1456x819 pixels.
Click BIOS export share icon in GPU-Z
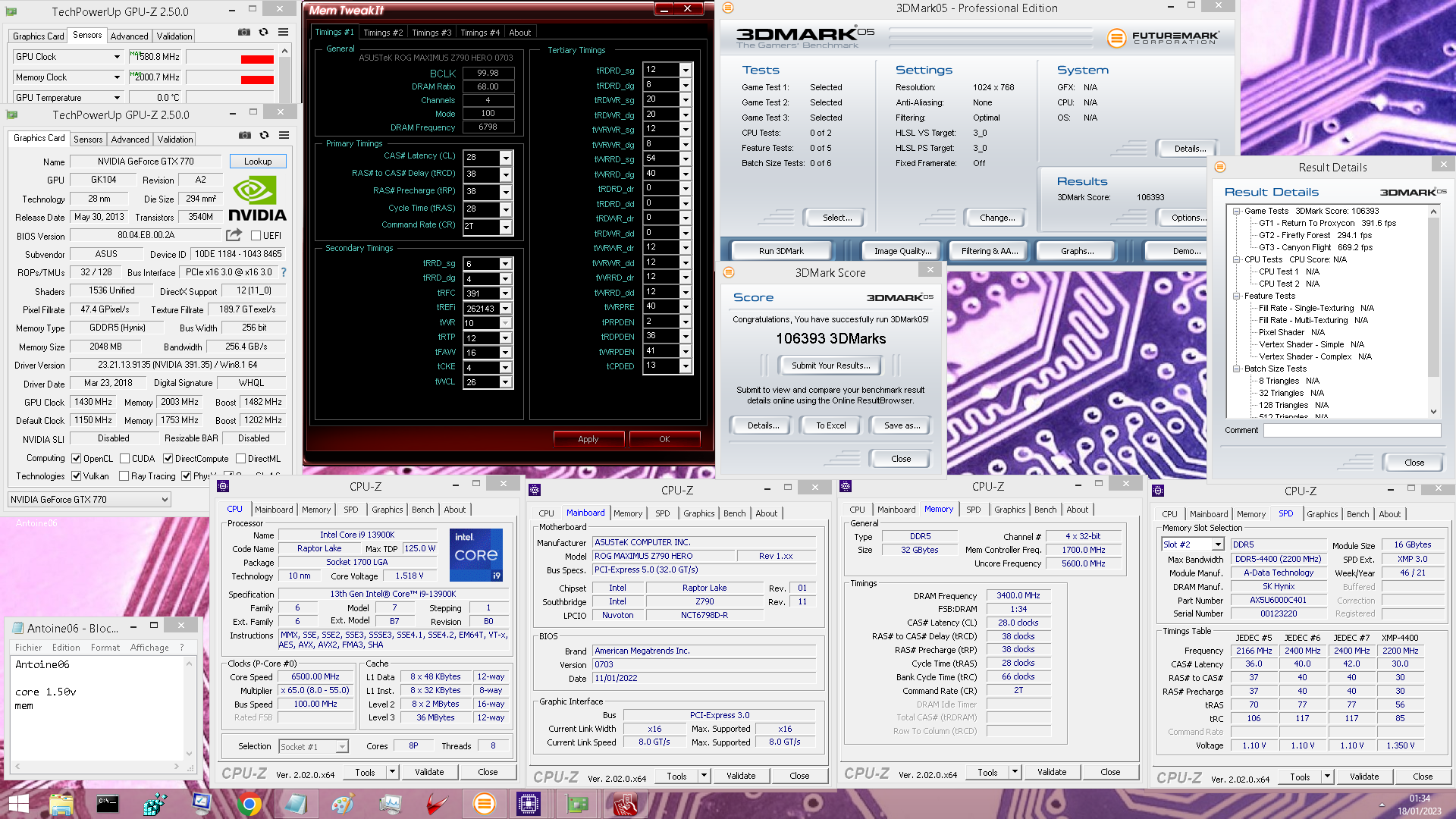(x=234, y=235)
